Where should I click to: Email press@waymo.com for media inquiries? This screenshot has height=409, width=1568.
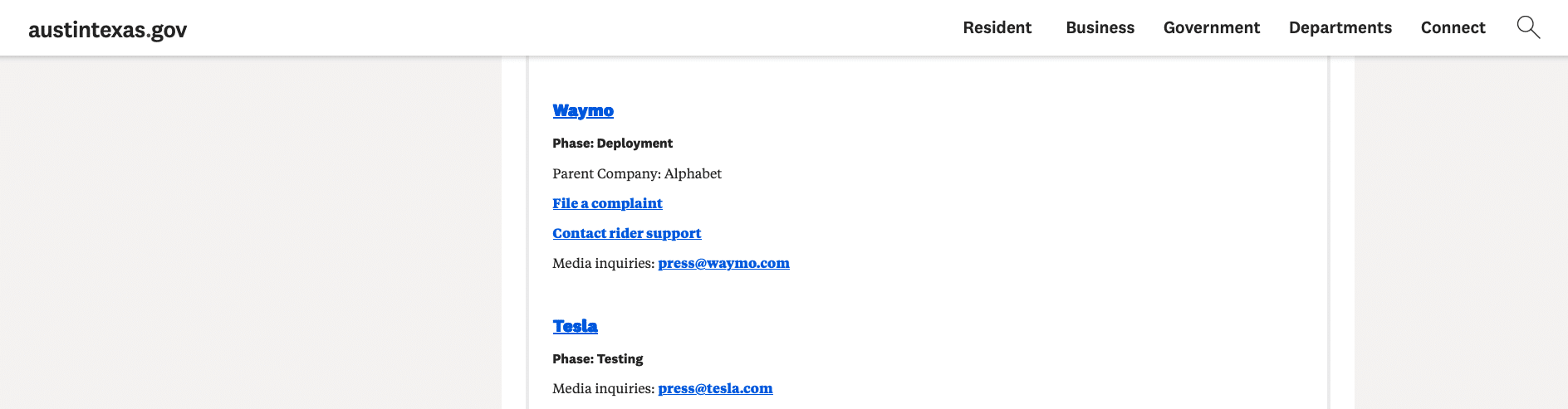[723, 263]
